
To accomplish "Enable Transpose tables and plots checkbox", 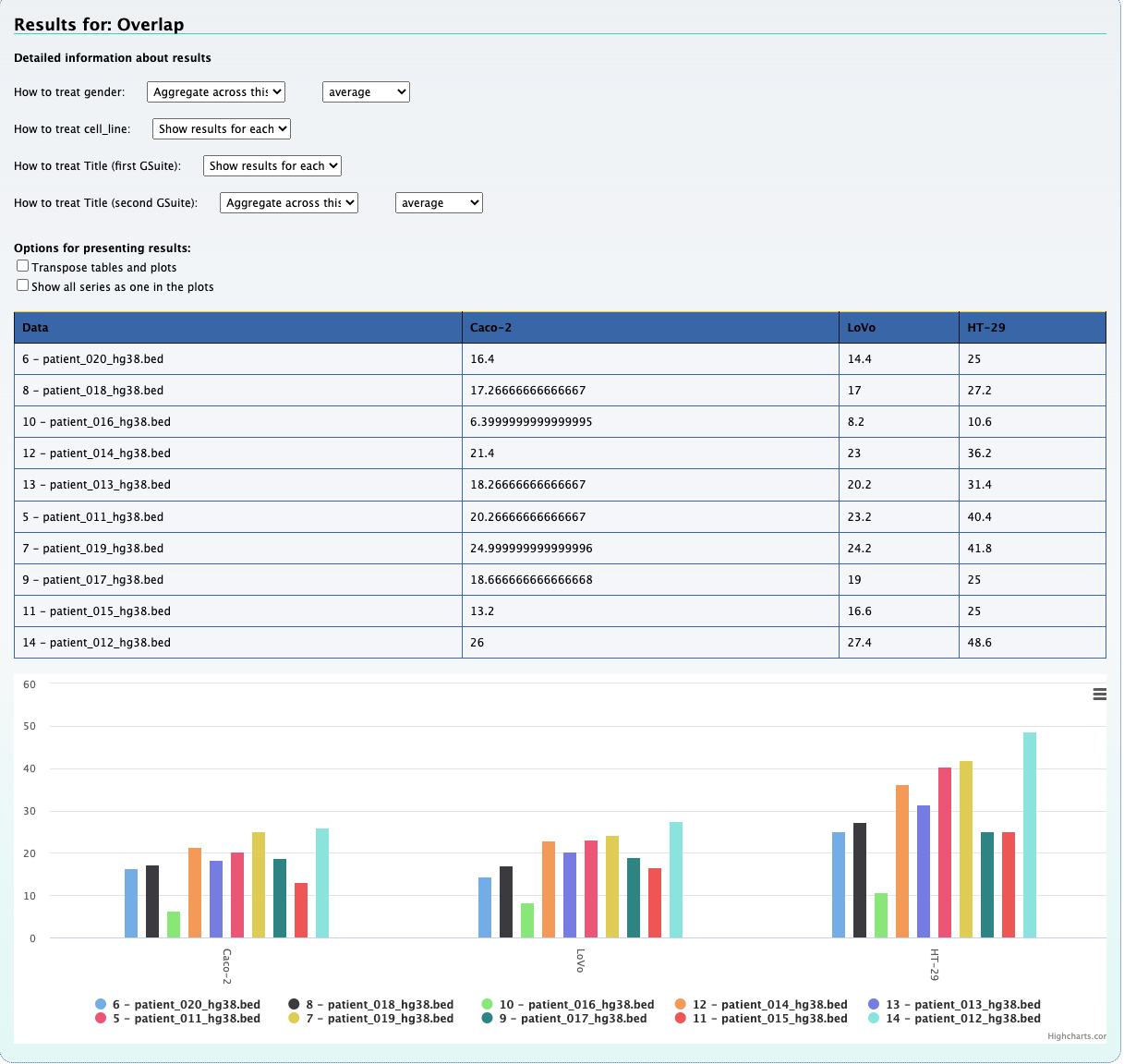I will [23, 266].
